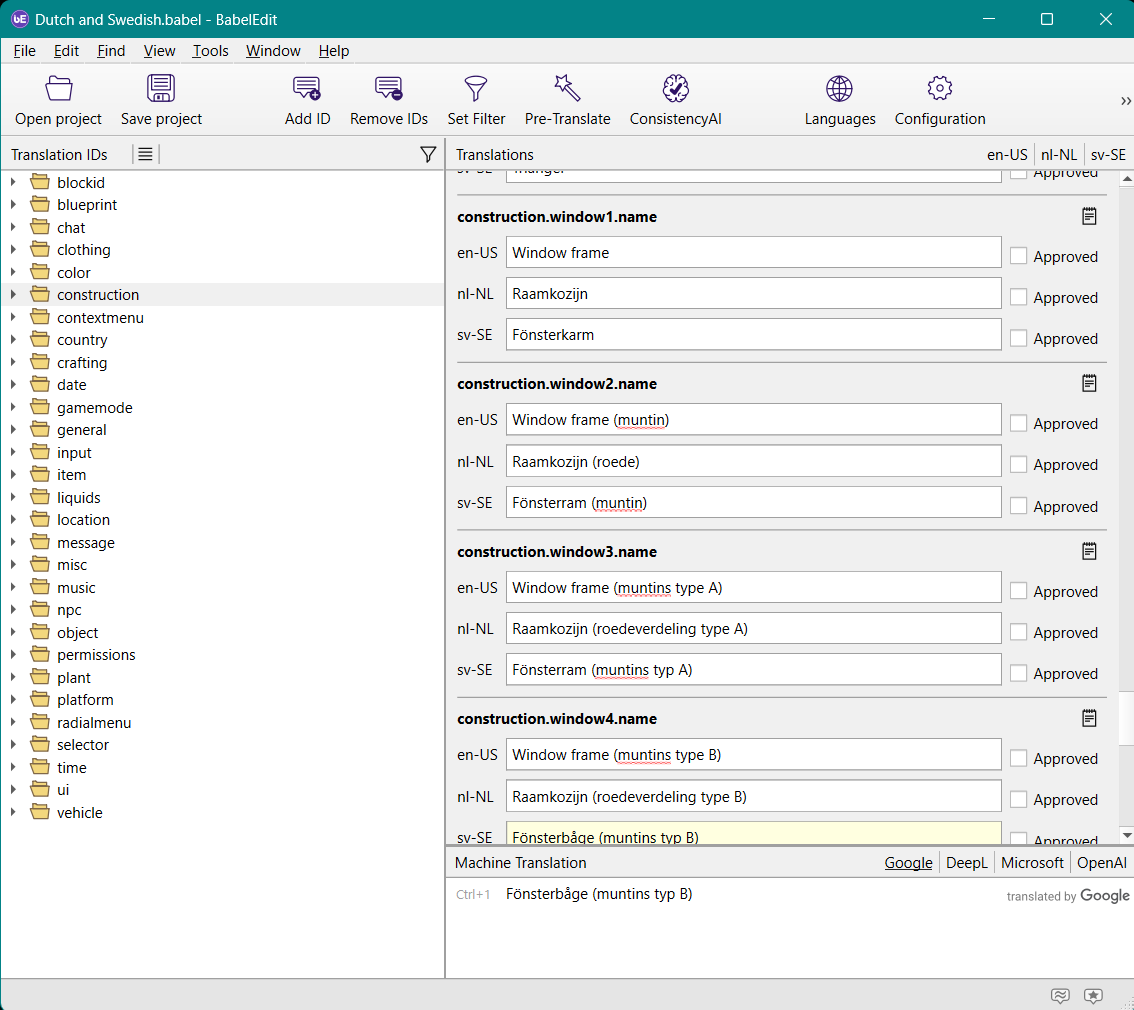The width and height of the screenshot is (1134, 1010).
Task: Click the Add ID toolbar icon
Action: [307, 89]
